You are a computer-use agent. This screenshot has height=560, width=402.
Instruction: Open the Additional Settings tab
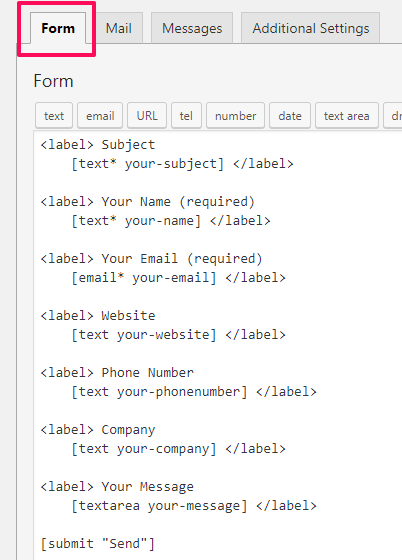coord(311,28)
